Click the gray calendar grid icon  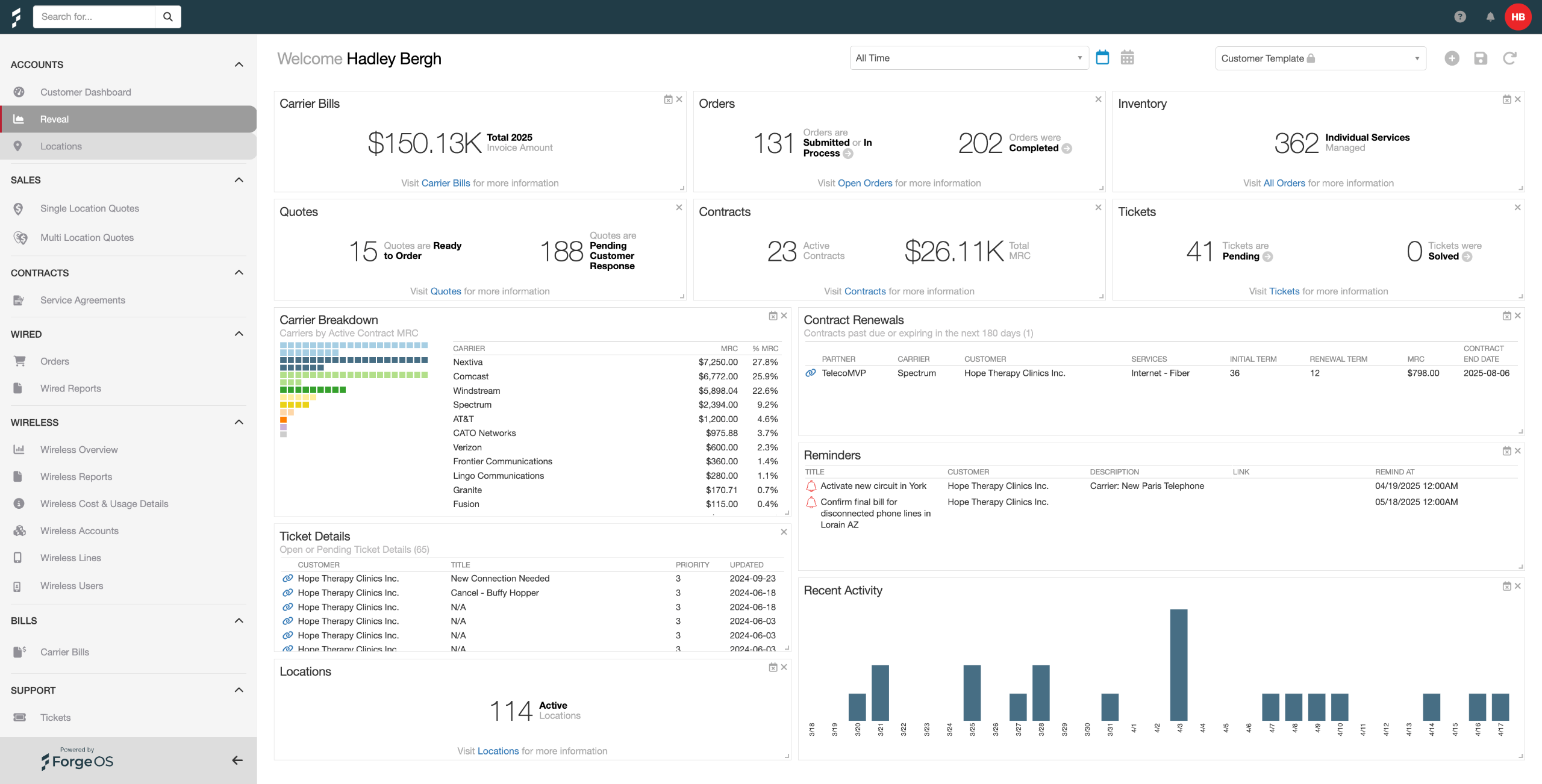click(x=1127, y=58)
